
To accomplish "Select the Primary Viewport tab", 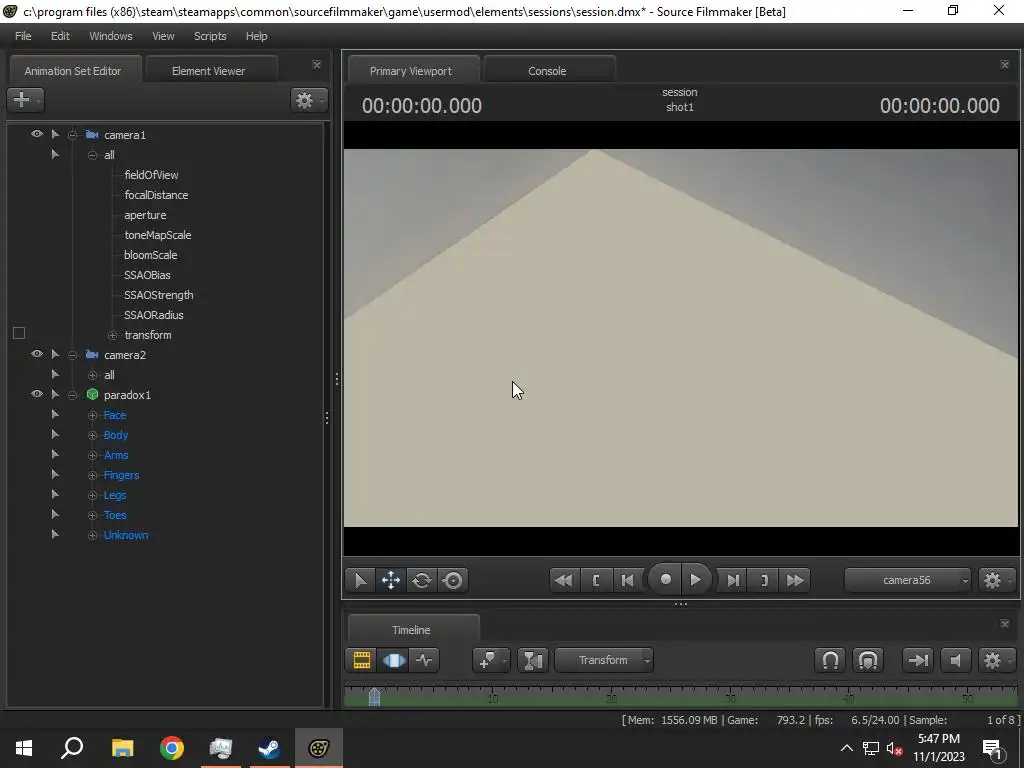I will (413, 71).
